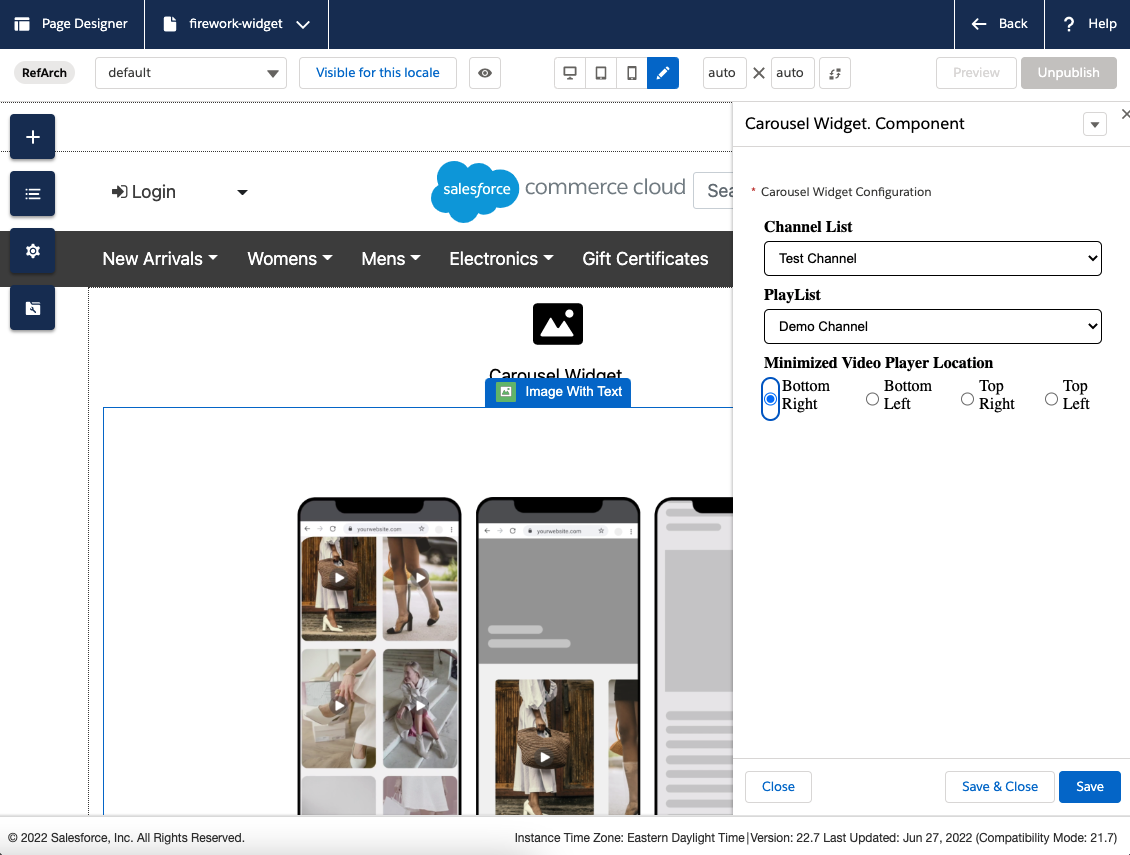The height and width of the screenshot is (855, 1130).
Task: Select the Bottom Left radio button
Action: click(872, 399)
